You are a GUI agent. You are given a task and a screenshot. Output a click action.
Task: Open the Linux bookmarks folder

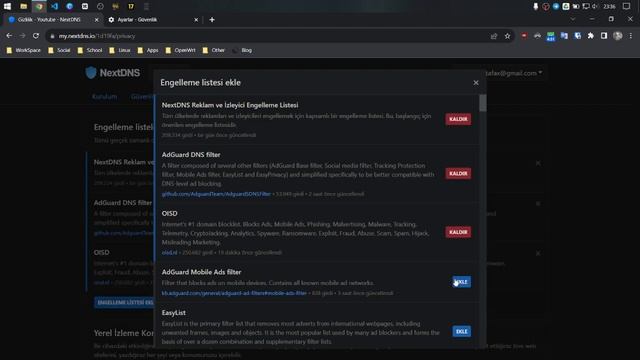[120, 50]
